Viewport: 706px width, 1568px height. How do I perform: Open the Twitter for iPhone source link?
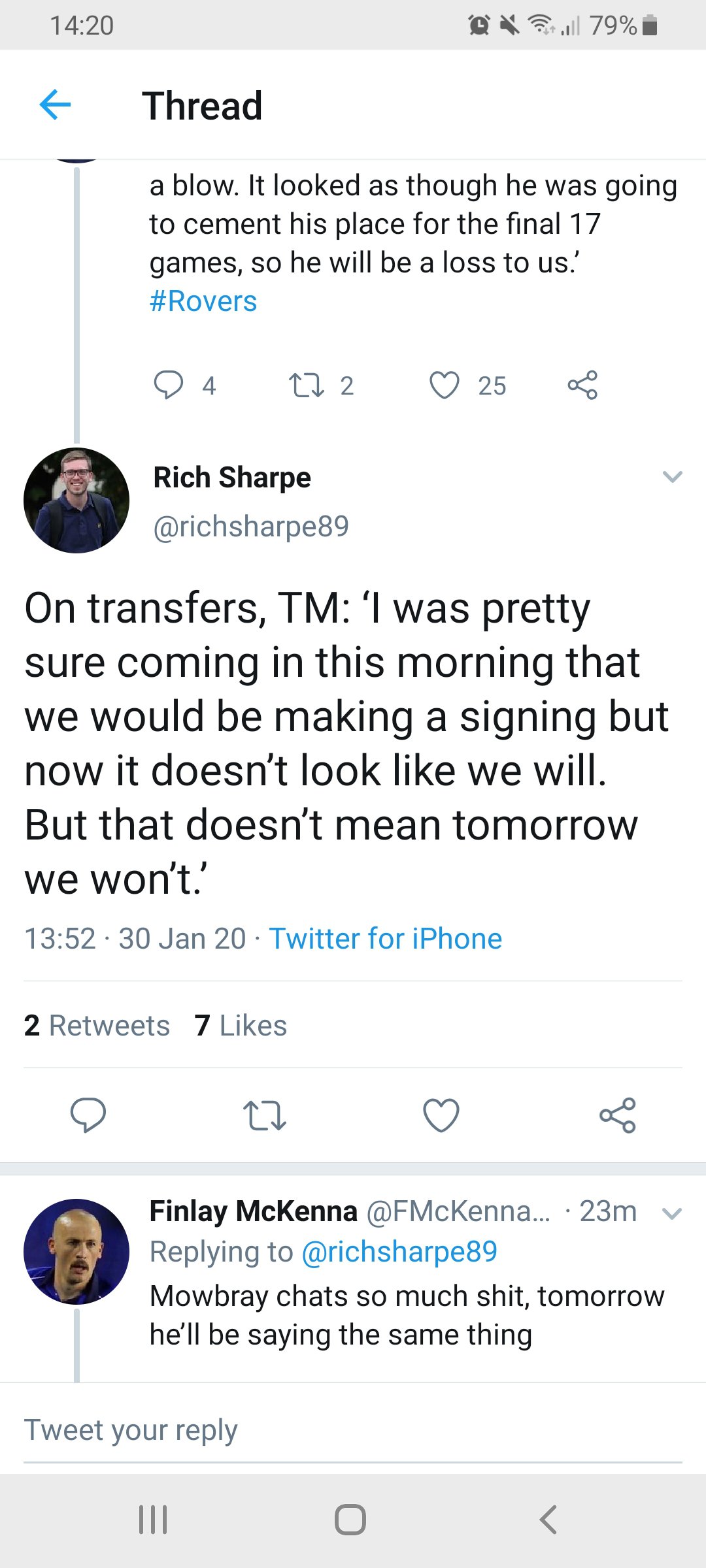click(x=386, y=939)
